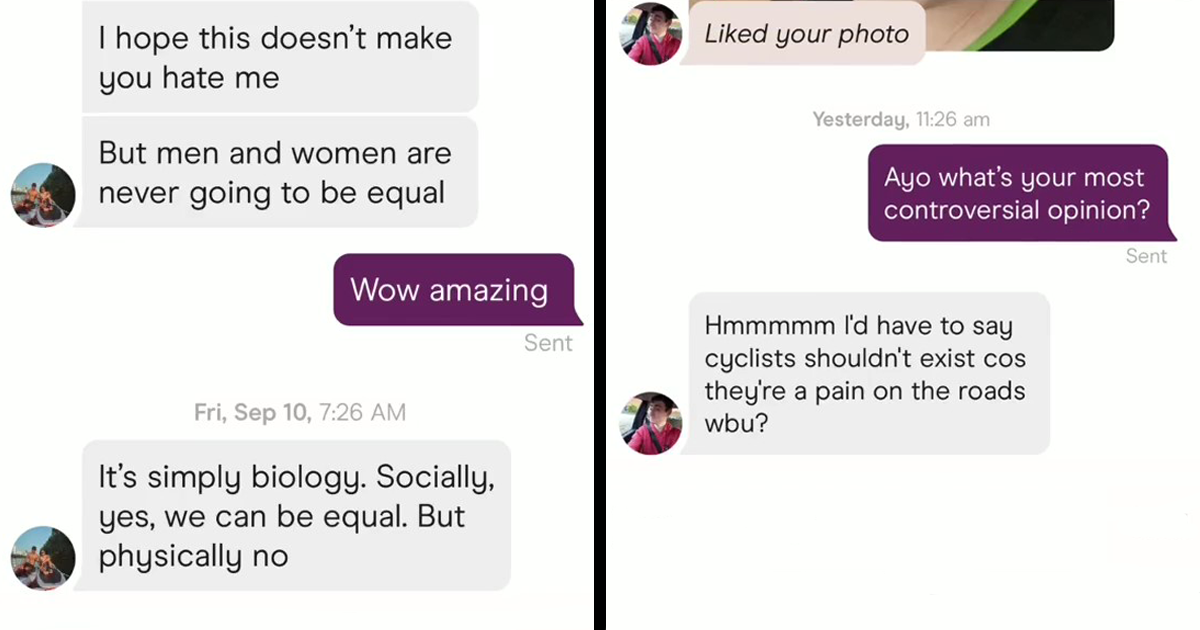The width and height of the screenshot is (1200, 630).
Task: Click the avatar beside the 'never going to be equal' message
Action: [43, 195]
